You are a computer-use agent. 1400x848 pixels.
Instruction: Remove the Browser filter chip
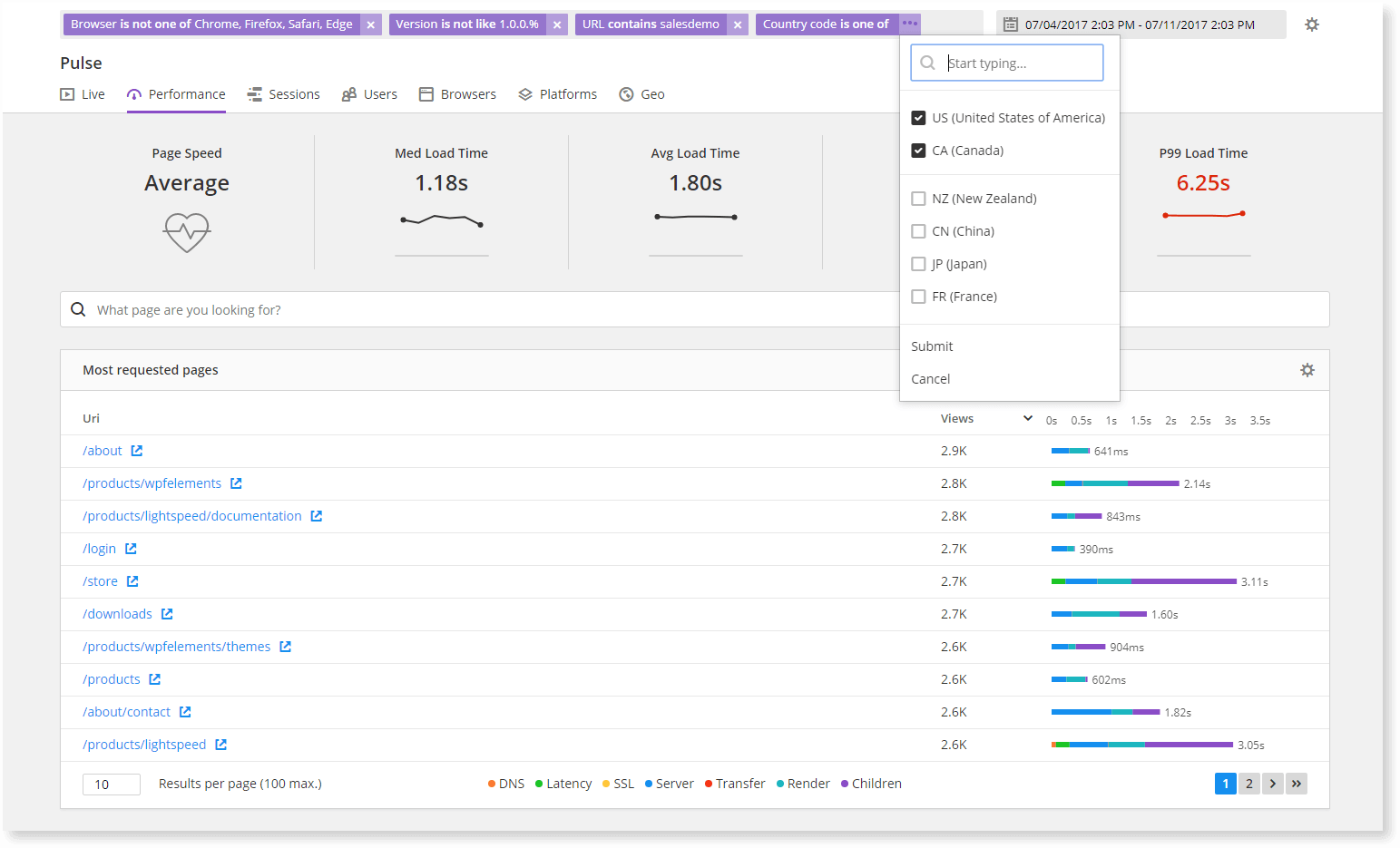[370, 24]
